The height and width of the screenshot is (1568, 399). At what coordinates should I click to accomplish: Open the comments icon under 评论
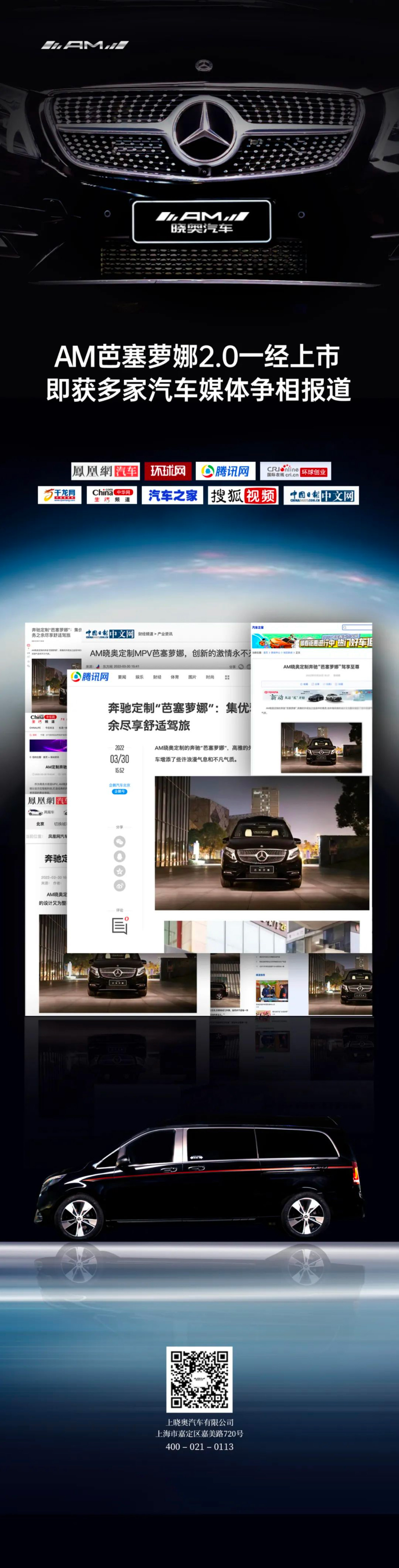[x=120, y=926]
